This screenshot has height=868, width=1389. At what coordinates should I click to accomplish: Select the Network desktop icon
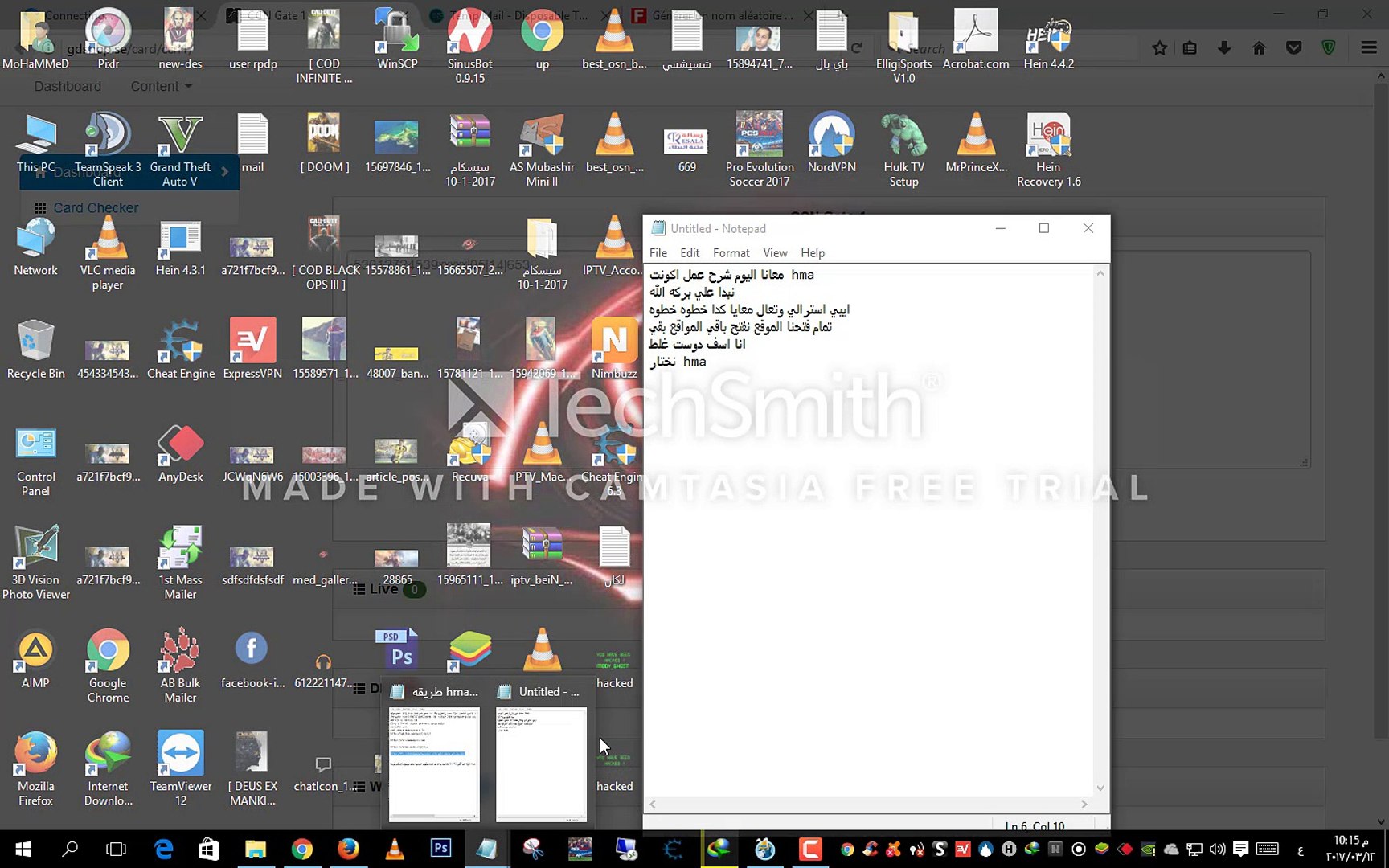[x=36, y=246]
